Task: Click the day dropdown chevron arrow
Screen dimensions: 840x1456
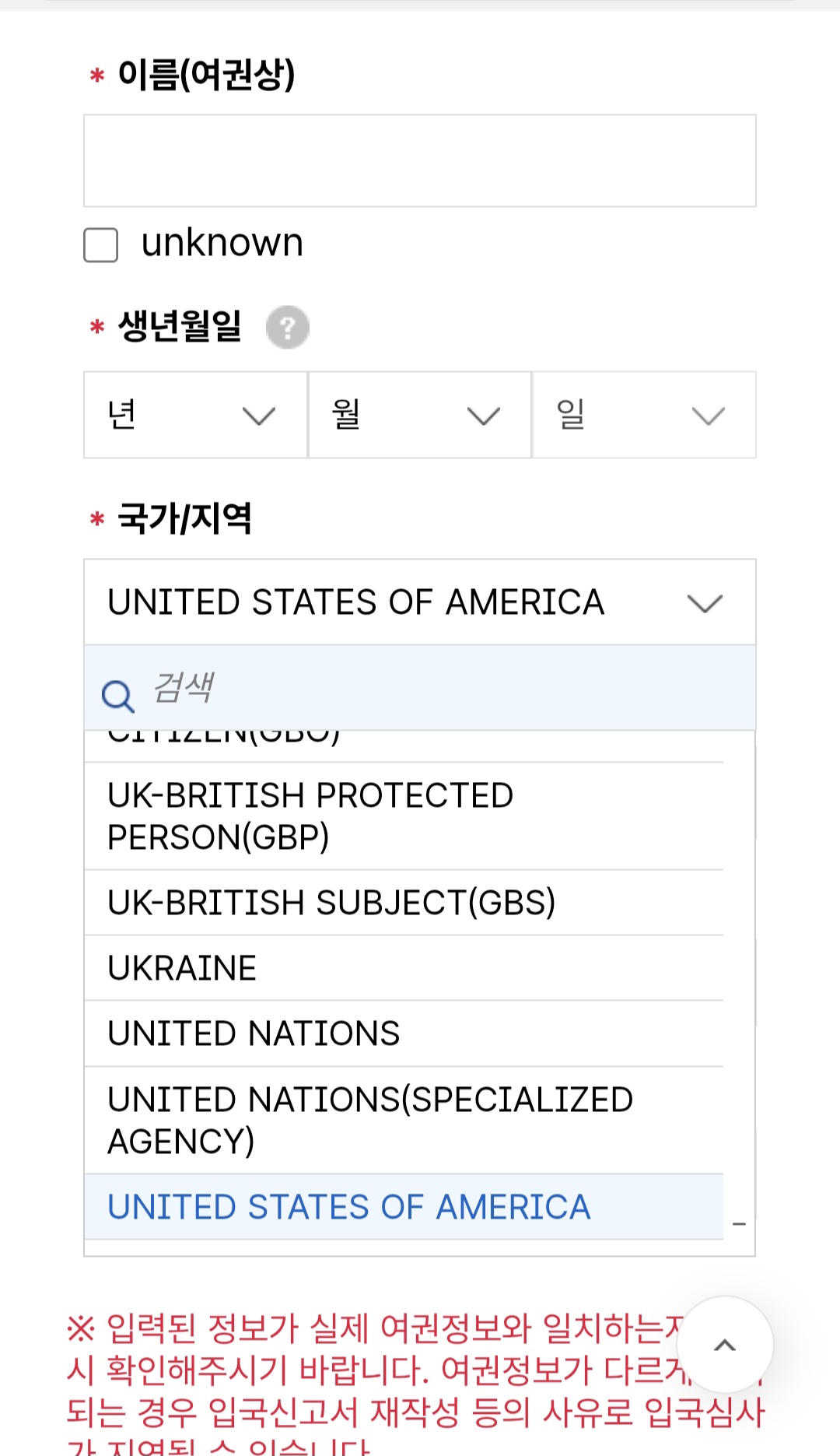Action: pos(708,416)
